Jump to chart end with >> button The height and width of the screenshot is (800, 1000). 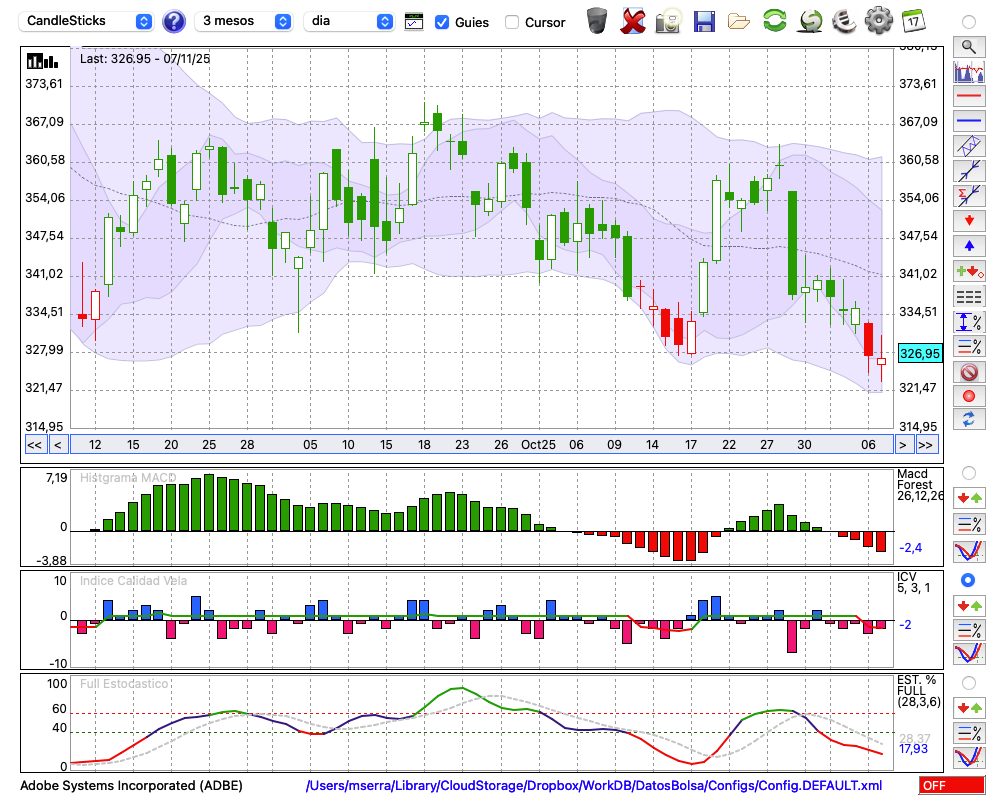[926, 445]
